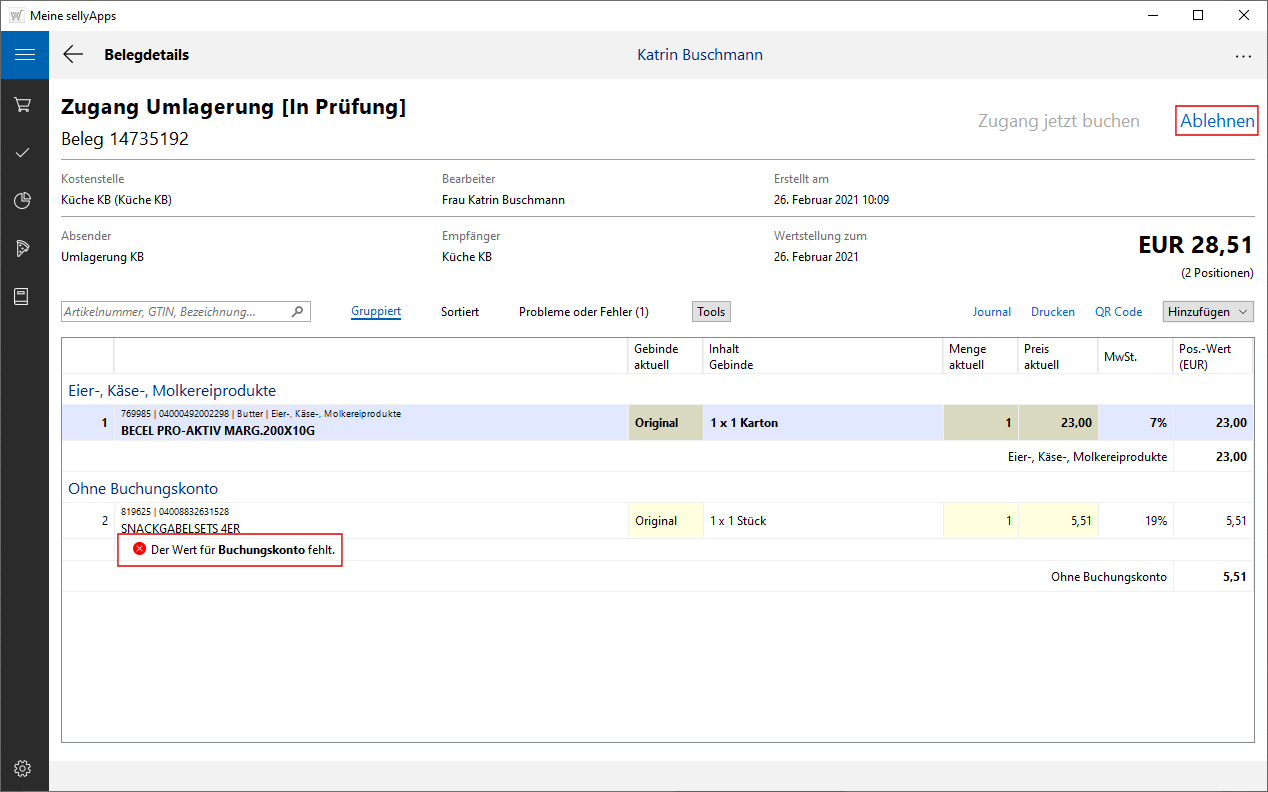Click the Tools button
The width and height of the screenshot is (1268, 792).
(x=711, y=312)
